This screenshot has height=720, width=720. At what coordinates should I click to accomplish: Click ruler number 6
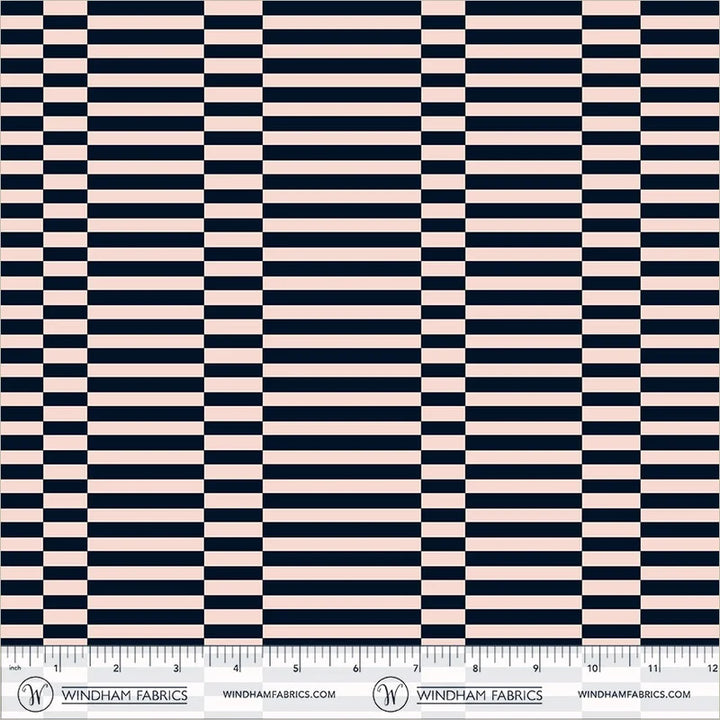(x=355, y=668)
